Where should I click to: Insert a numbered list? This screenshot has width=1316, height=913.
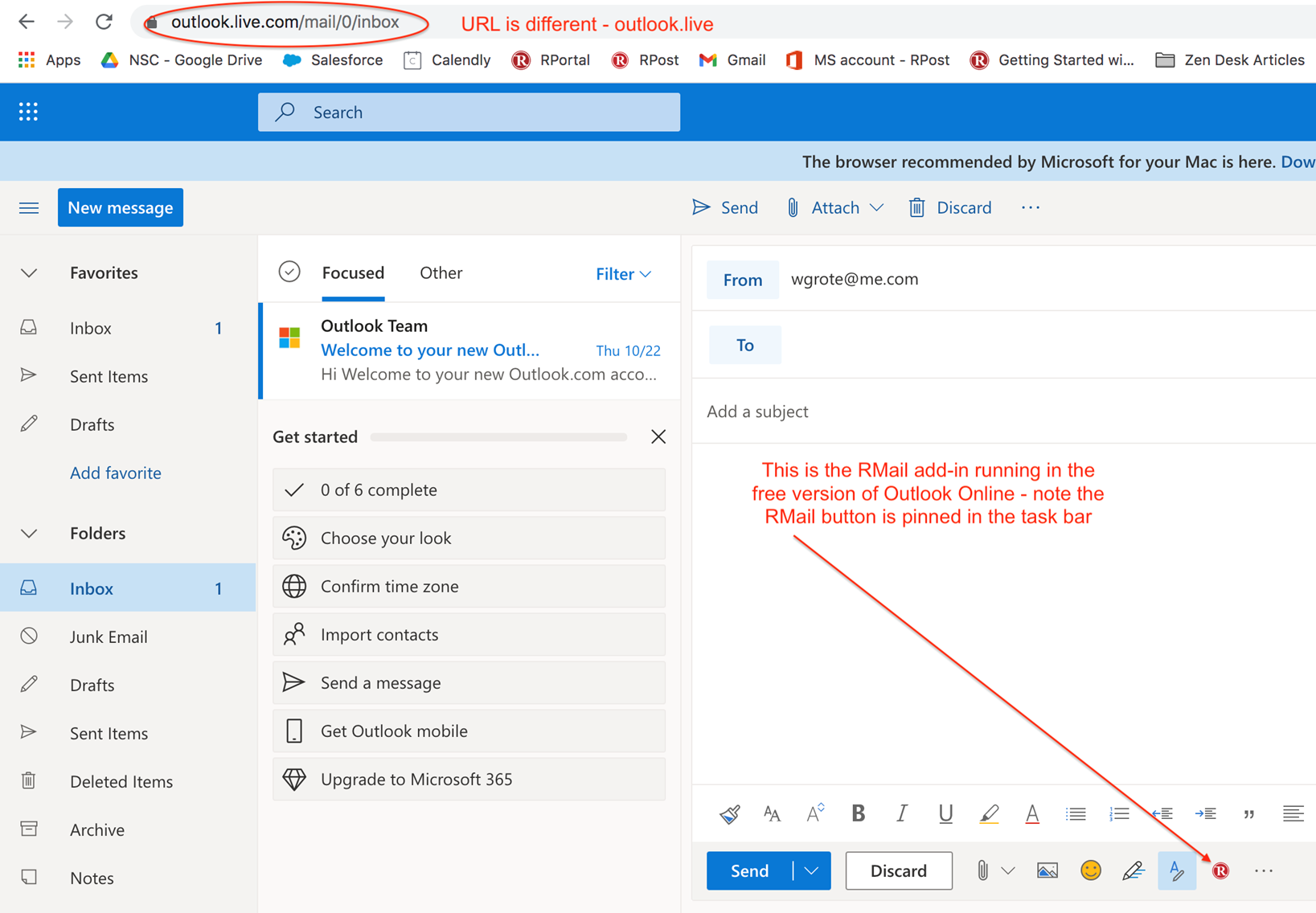1118,813
